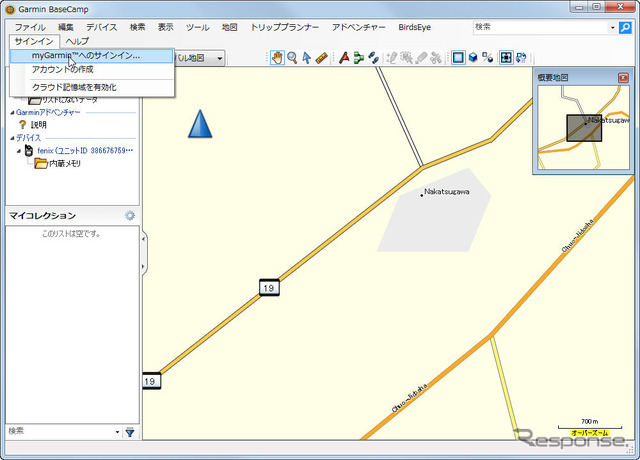Collapse the fenix device node
Screen dimensions: 640x460
click(19, 151)
